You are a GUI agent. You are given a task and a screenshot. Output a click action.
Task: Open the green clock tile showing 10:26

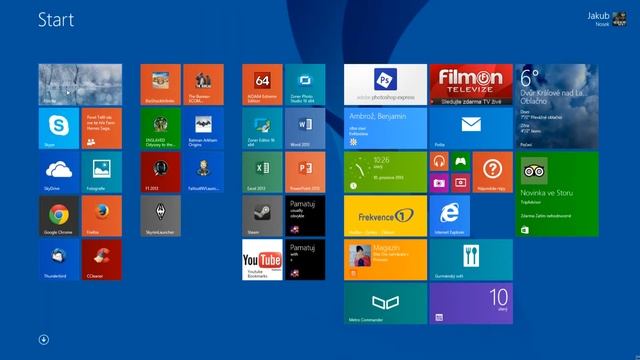pyautogui.click(x=385, y=172)
